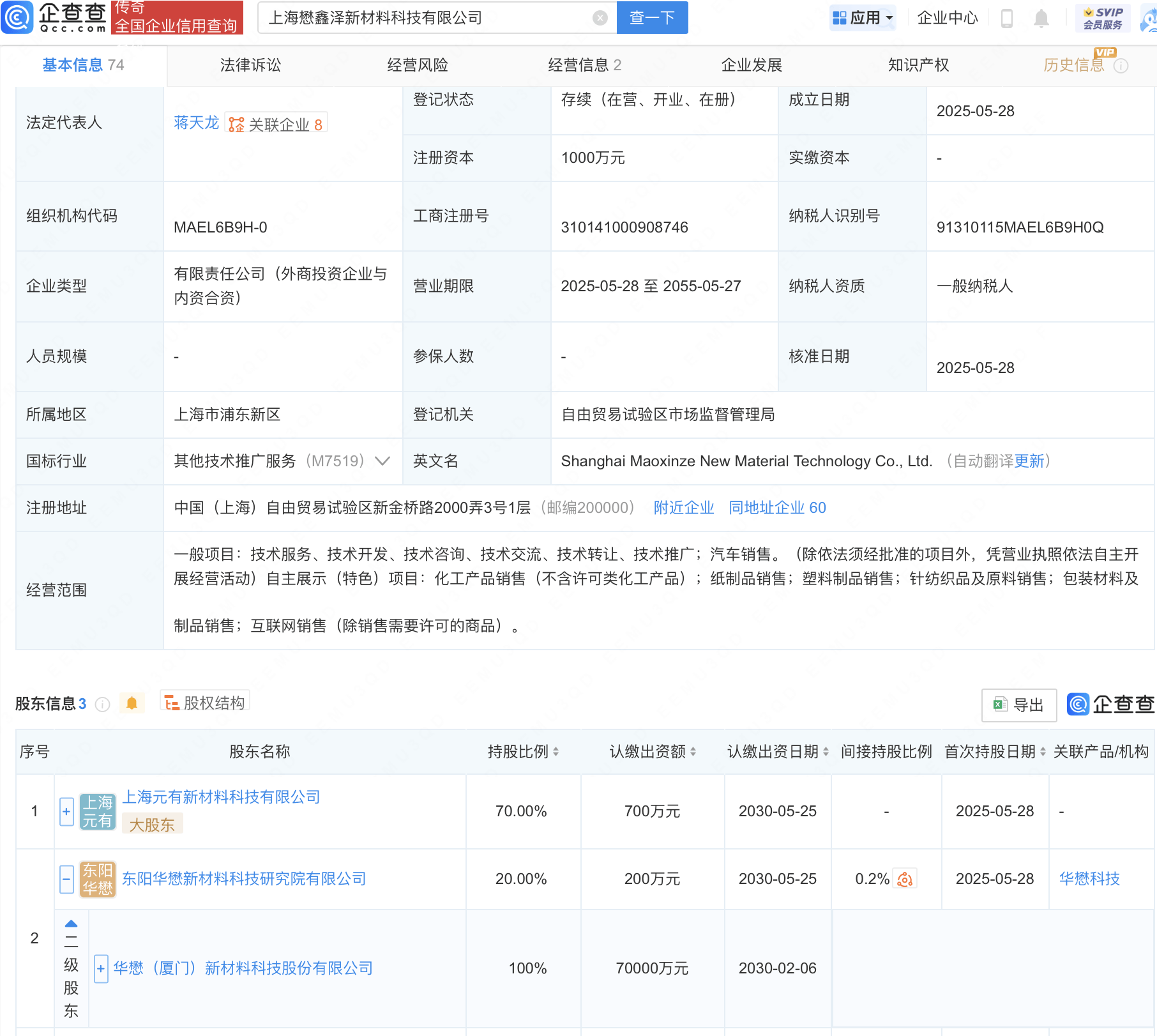
Task: Open notifications bell in the header
Action: coord(1041,19)
